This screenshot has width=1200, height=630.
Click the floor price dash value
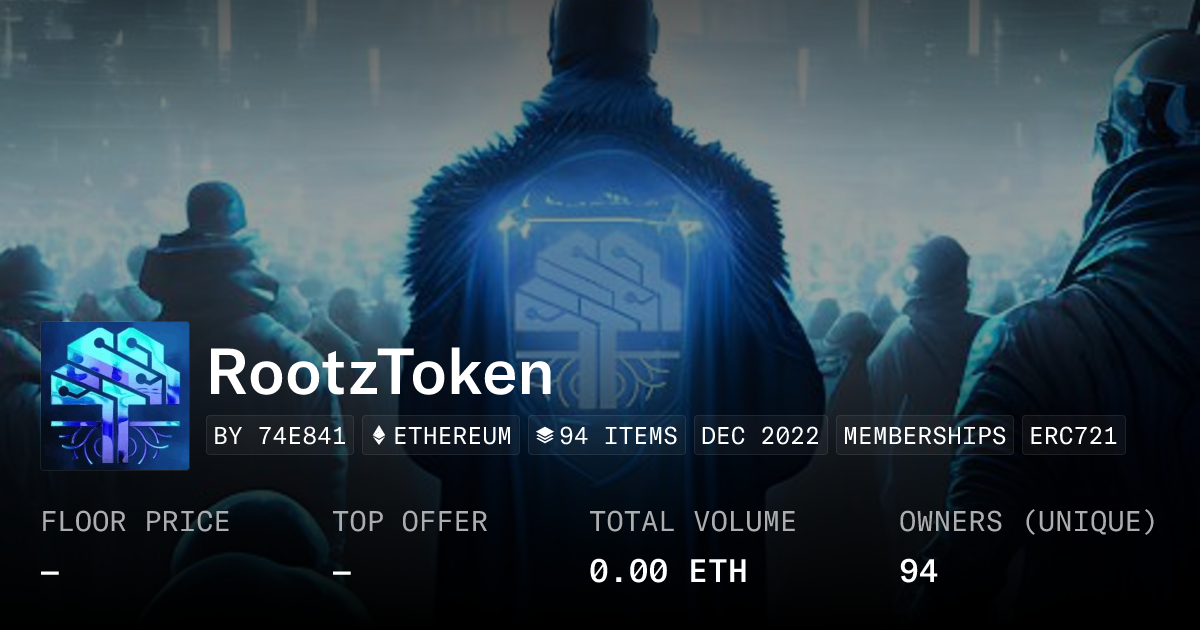pyautogui.click(x=50, y=573)
